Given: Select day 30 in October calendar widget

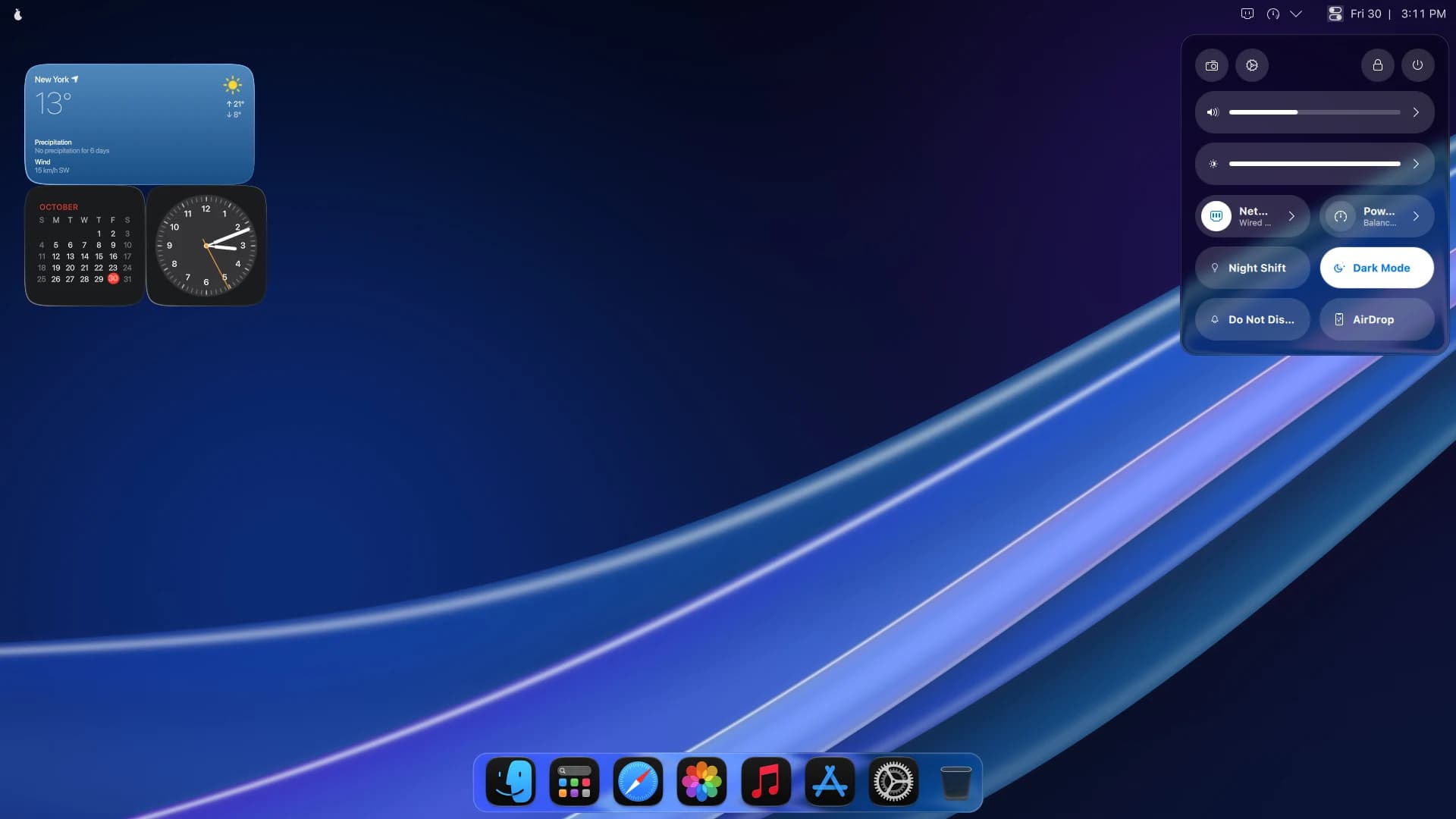Looking at the screenshot, I should coord(113,278).
